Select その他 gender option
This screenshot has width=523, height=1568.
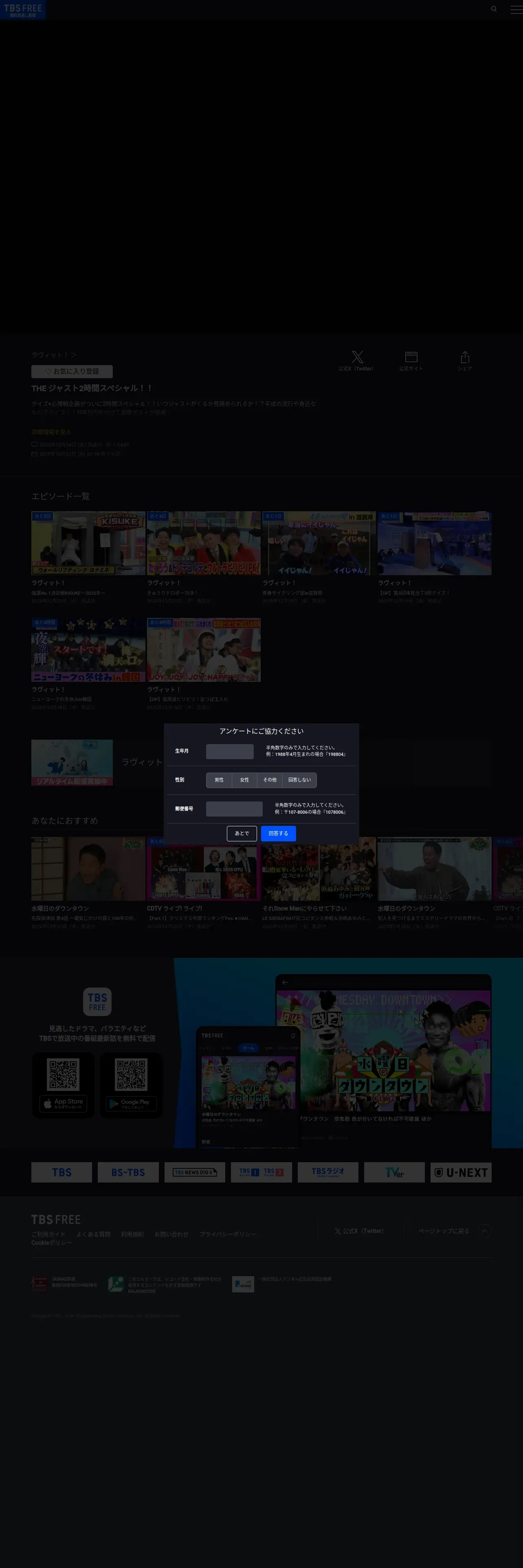click(x=270, y=780)
